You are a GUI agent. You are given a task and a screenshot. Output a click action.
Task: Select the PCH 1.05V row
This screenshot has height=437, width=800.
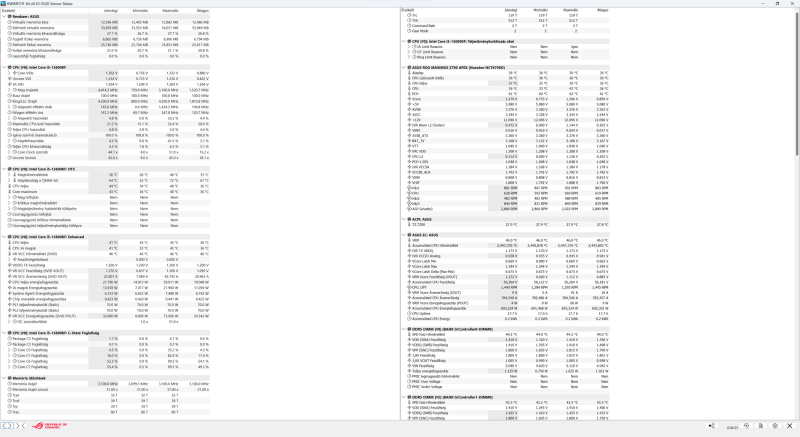(506, 162)
